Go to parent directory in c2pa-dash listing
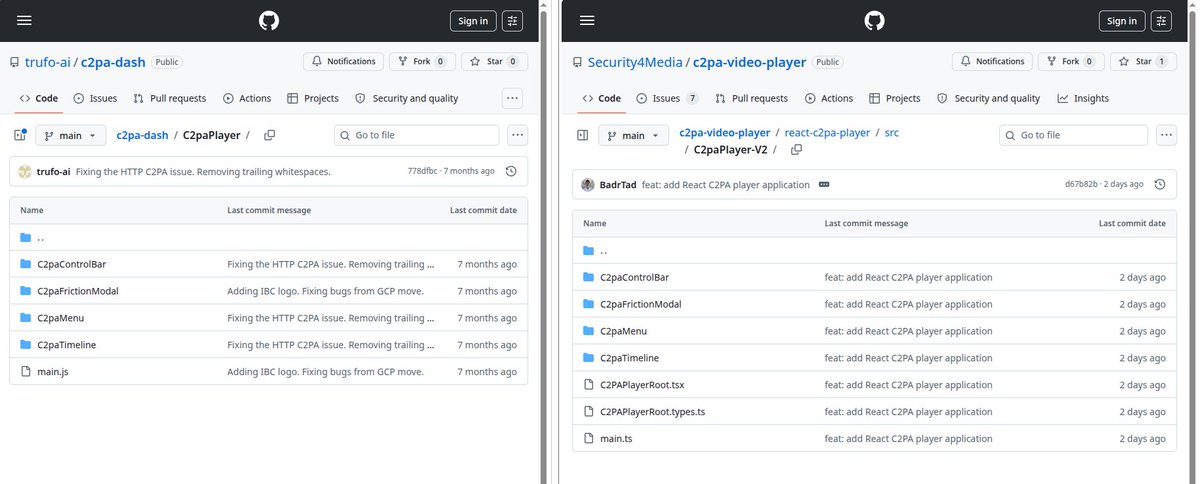This screenshot has height=484, width=1200. (40, 237)
